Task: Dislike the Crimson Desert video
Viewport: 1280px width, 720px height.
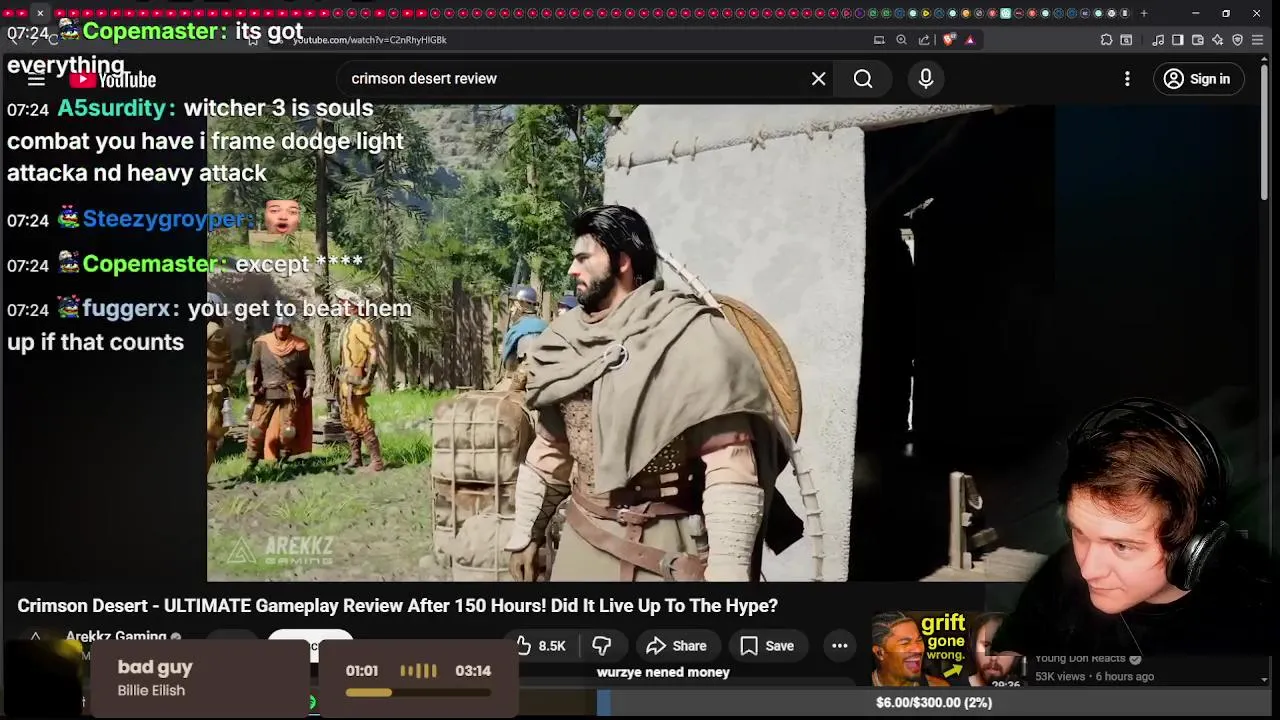Action: [x=602, y=646]
